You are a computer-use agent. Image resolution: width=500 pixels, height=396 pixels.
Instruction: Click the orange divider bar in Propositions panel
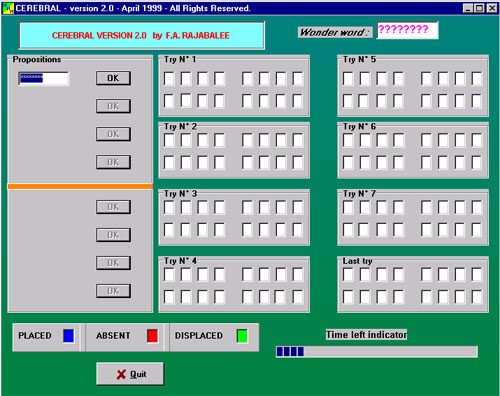[80, 186]
